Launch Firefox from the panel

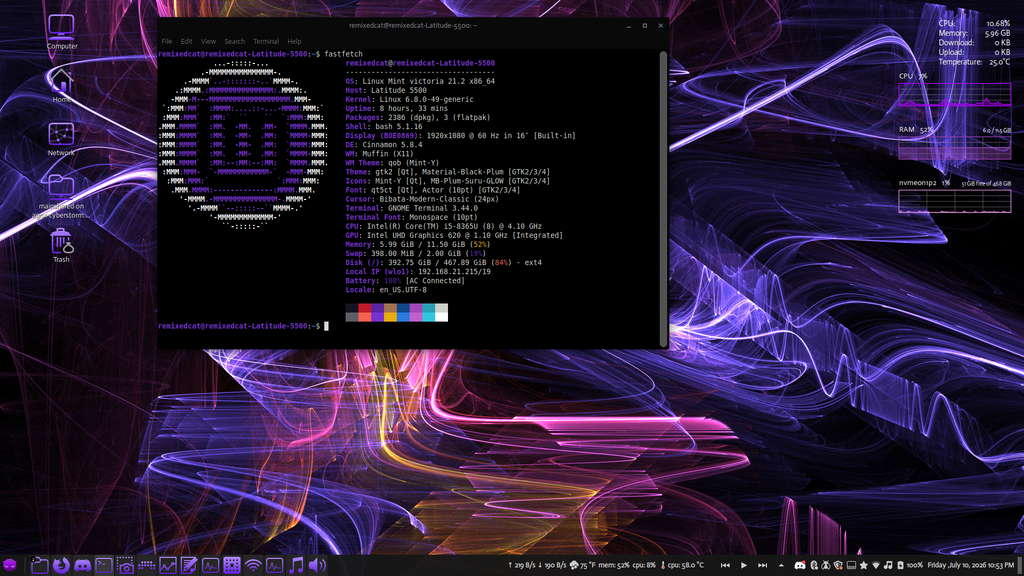tap(61, 565)
